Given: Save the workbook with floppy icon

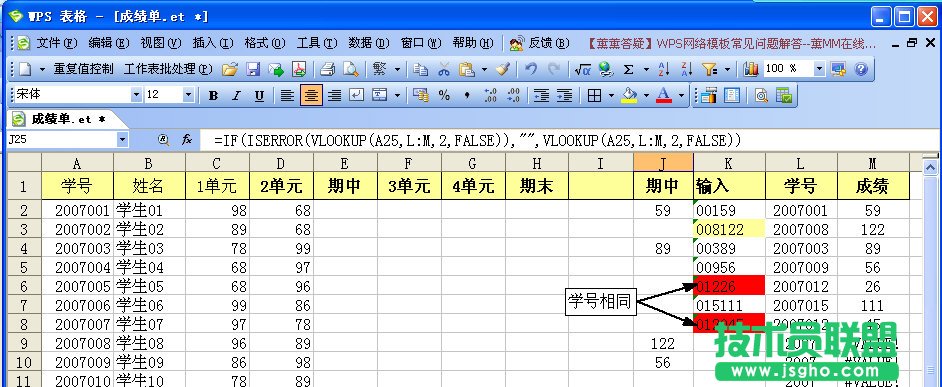Looking at the screenshot, I should coord(253,69).
